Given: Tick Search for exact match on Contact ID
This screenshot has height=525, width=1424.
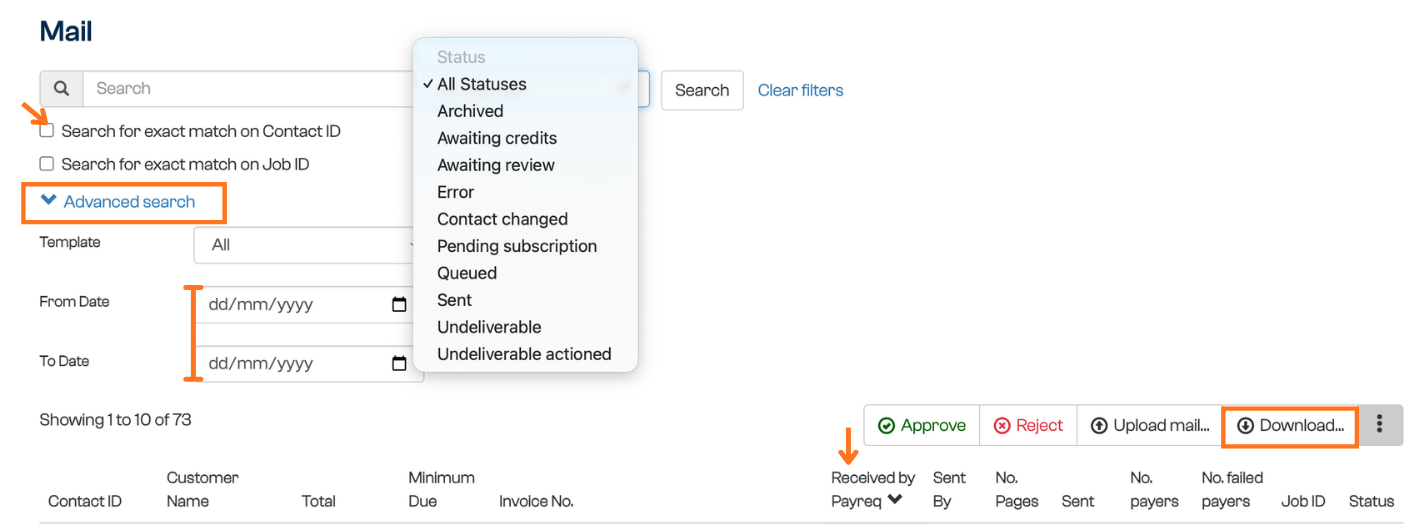Looking at the screenshot, I should (46, 131).
